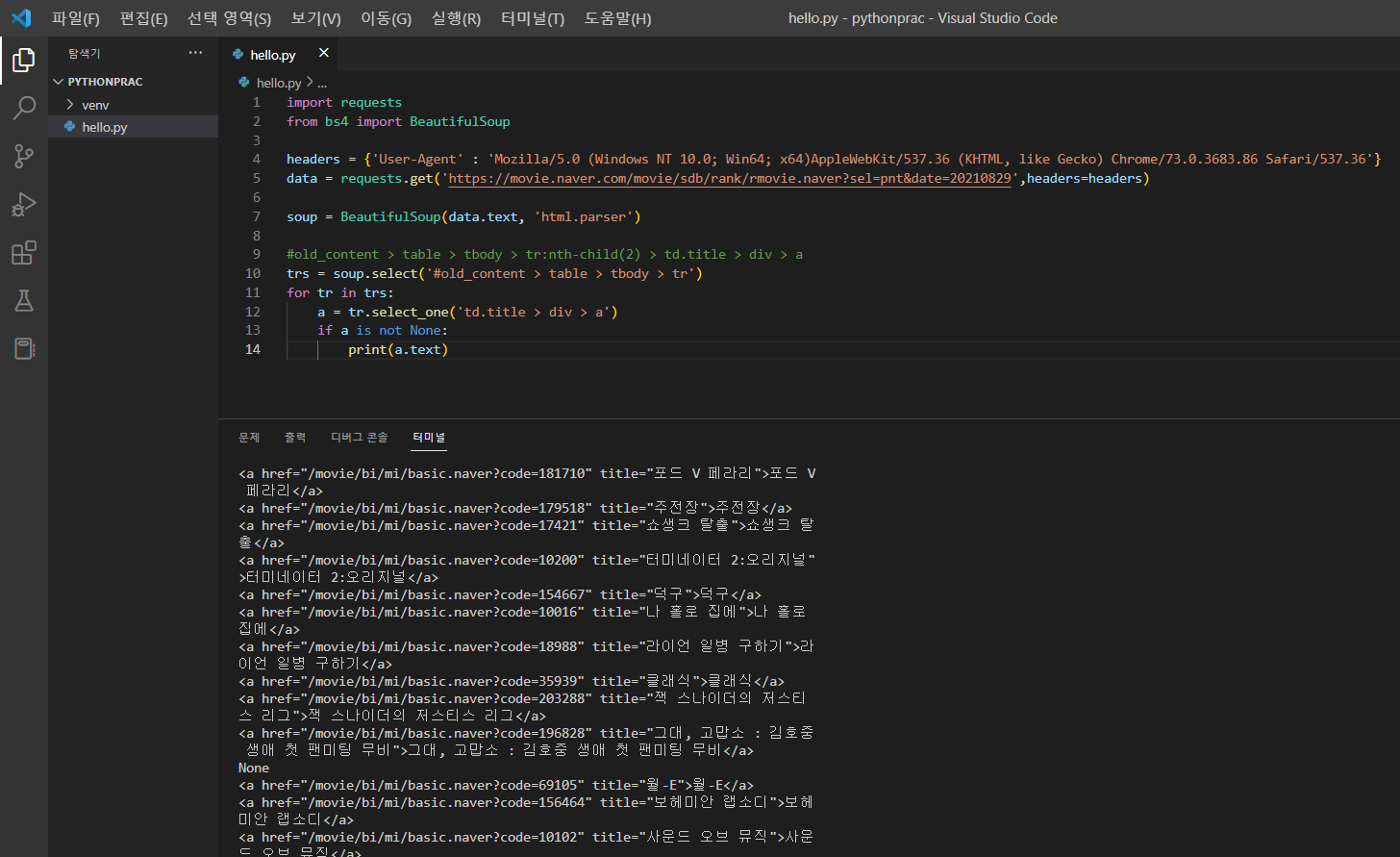Show the Source Control view
Viewport: 1400px width, 857px height.
tap(23, 156)
